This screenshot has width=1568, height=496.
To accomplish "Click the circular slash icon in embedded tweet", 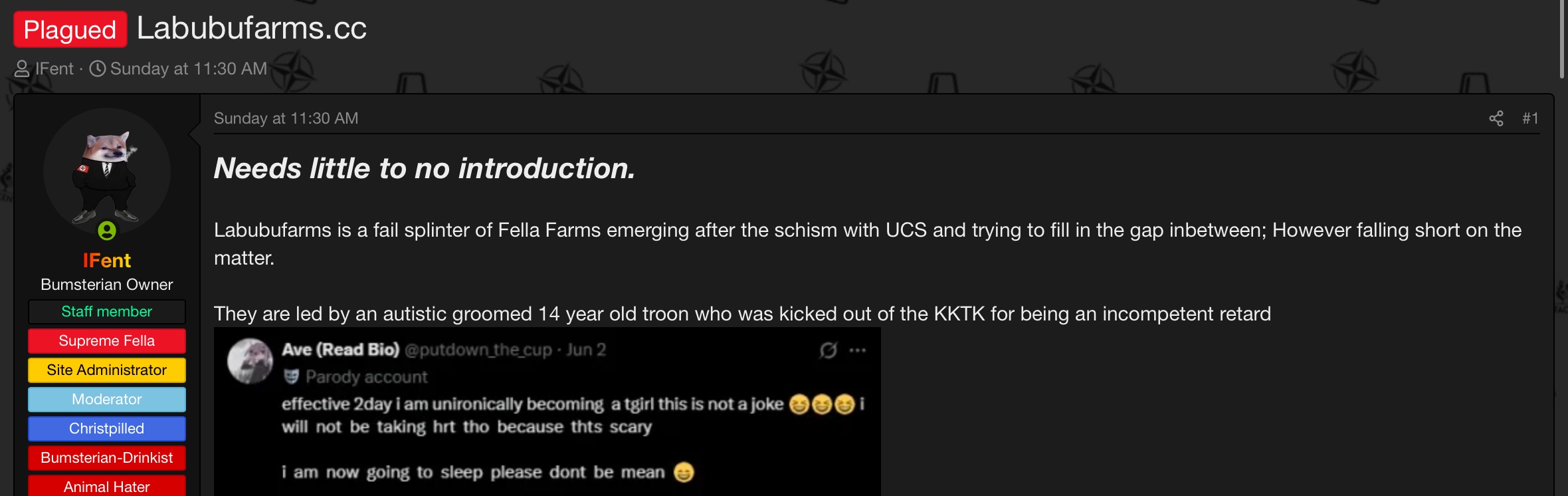I will click(828, 350).
